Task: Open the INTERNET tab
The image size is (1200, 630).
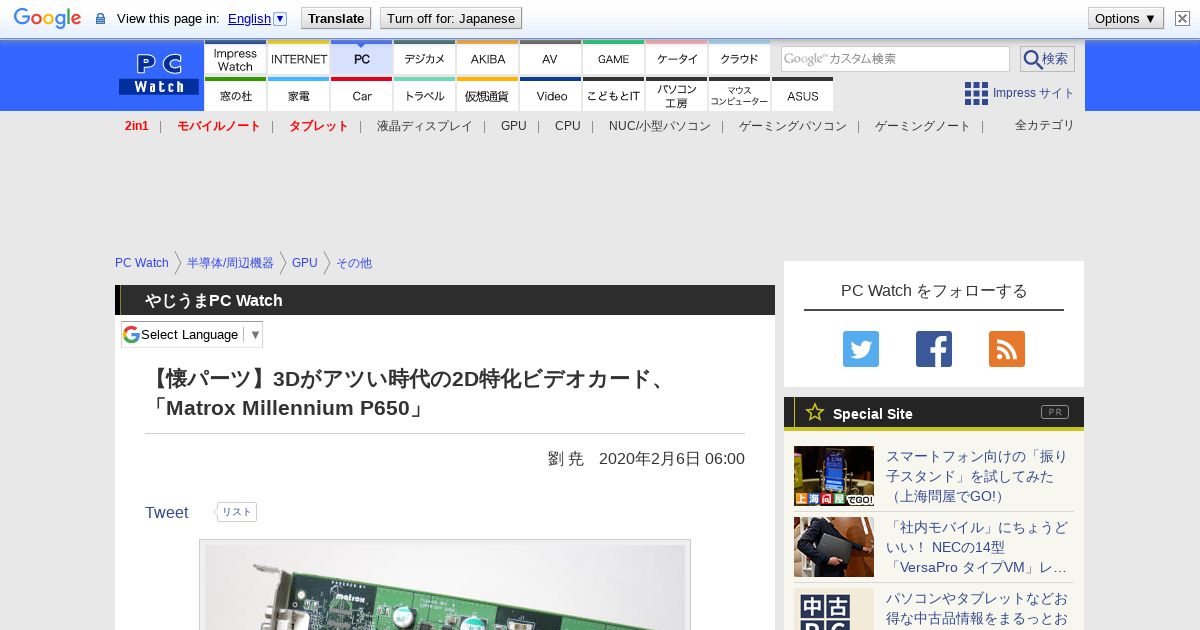Action: (x=299, y=58)
